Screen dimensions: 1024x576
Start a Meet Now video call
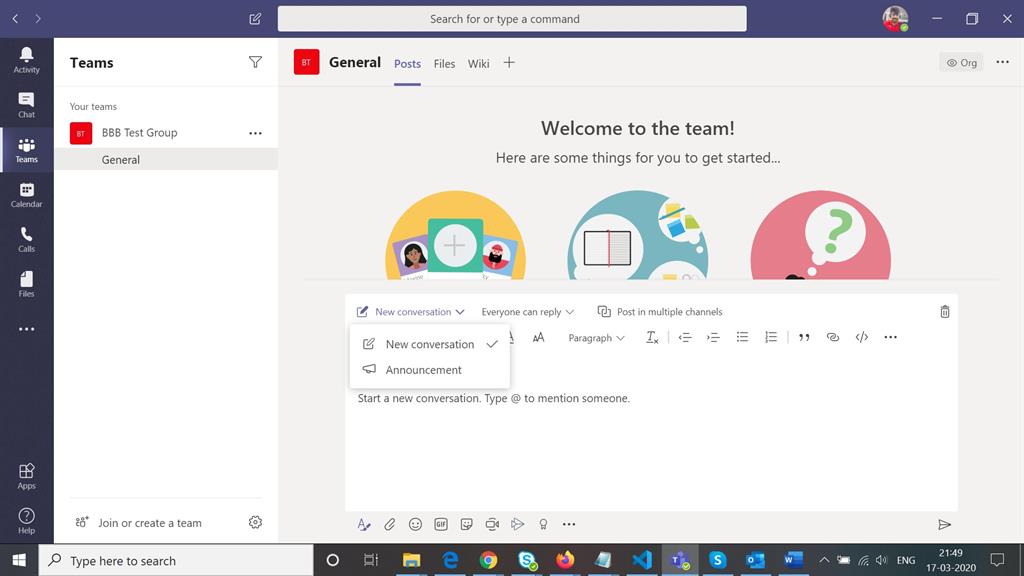(492, 523)
